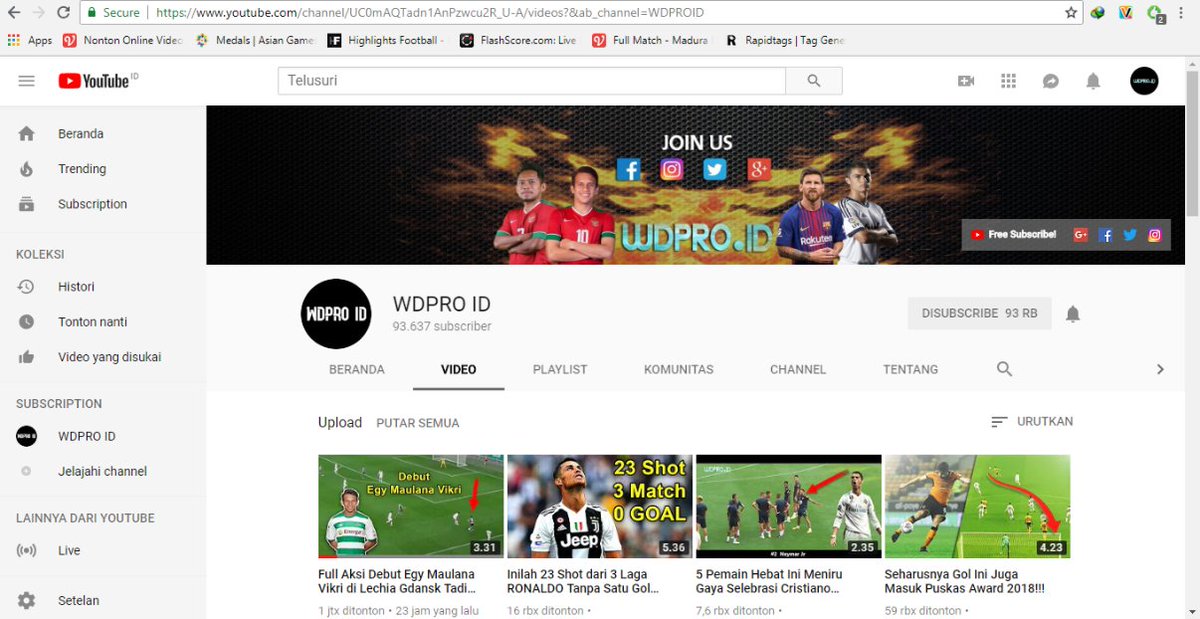Open the account avatar menu
Viewport: 1200px width, 619px height.
[x=1144, y=81]
